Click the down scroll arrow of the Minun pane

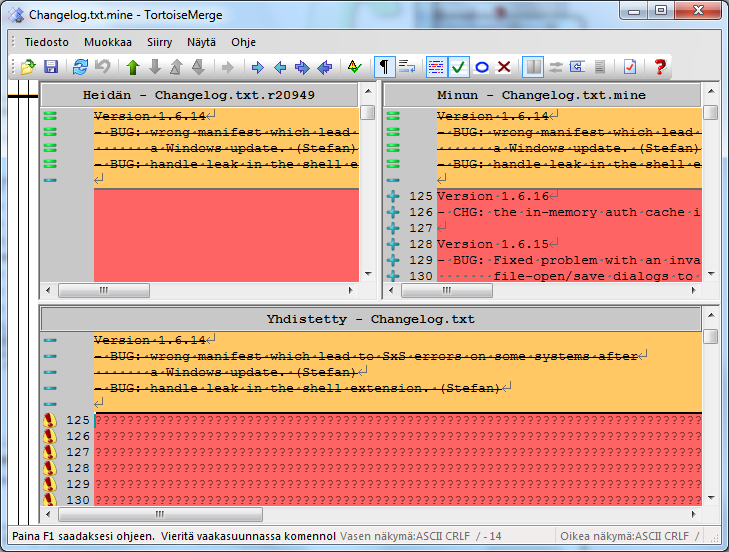pos(711,274)
